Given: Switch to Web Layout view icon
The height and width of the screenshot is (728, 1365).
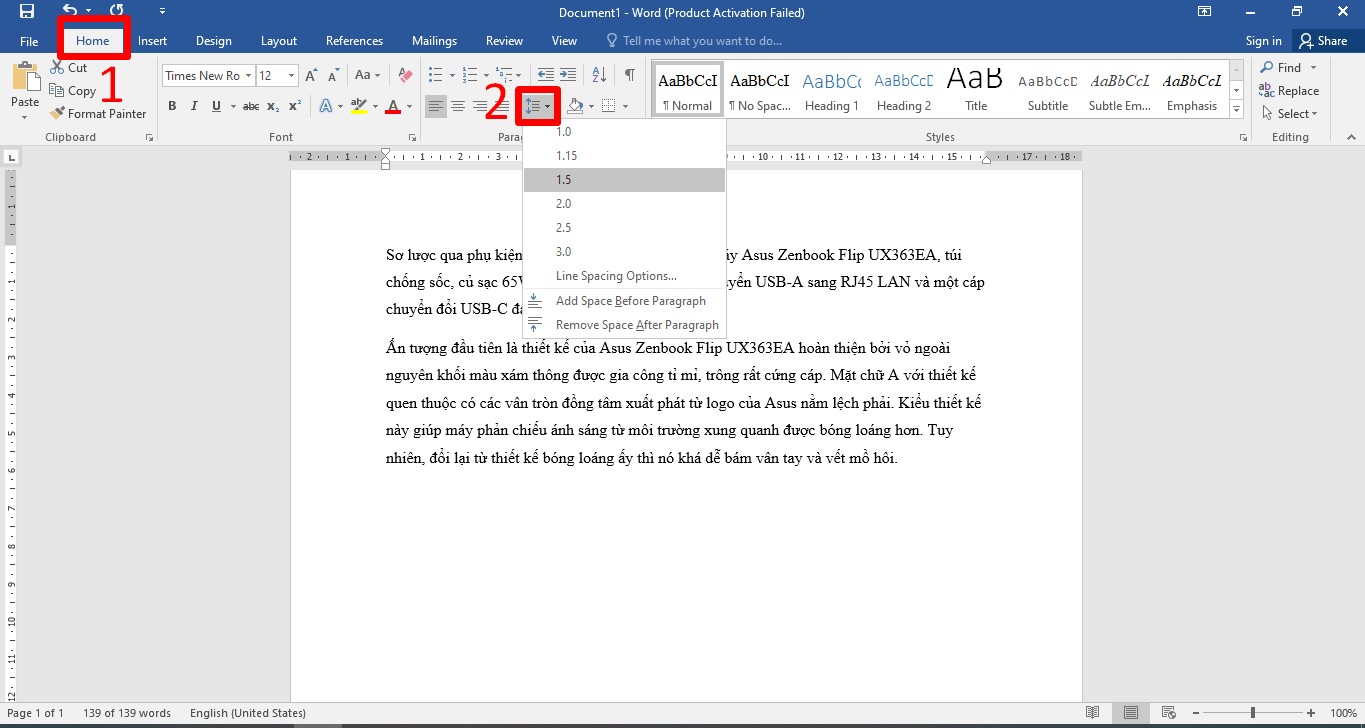Looking at the screenshot, I should tap(1168, 713).
